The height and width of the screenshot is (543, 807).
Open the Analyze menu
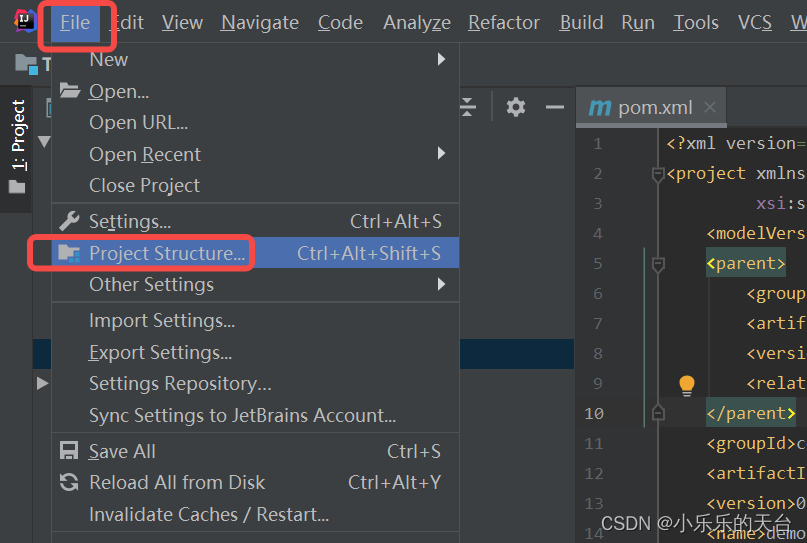[x=417, y=23]
